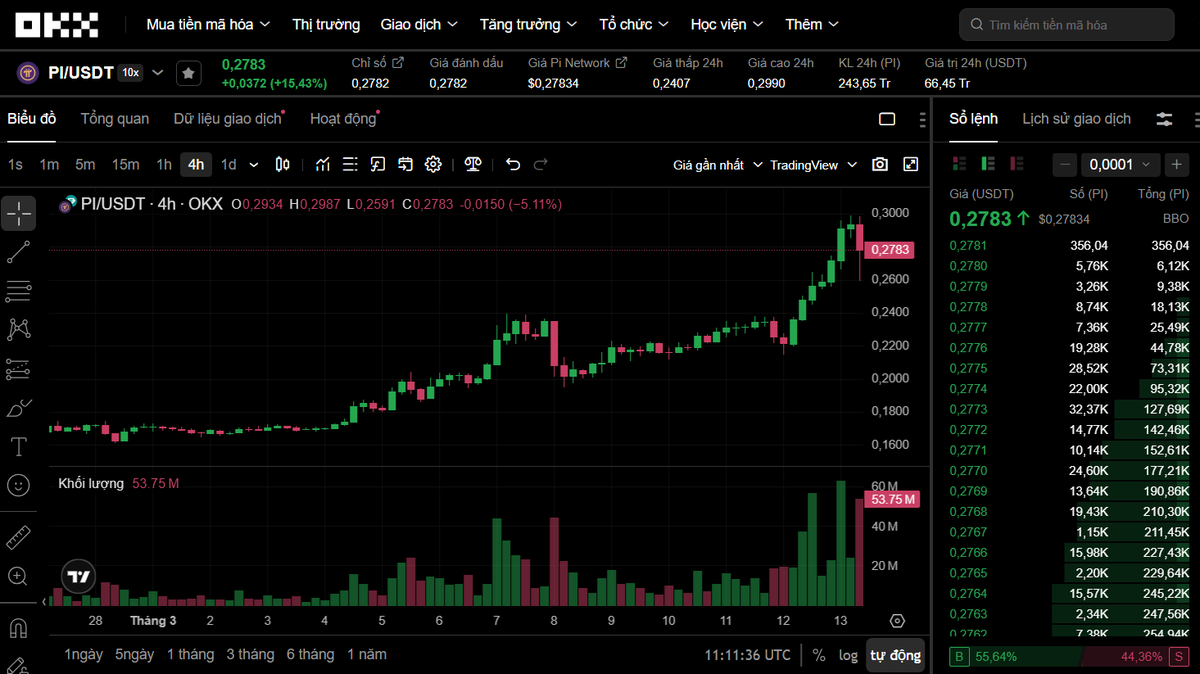Select the brush drawing tool
This screenshot has height=674, width=1200.
click(x=18, y=408)
